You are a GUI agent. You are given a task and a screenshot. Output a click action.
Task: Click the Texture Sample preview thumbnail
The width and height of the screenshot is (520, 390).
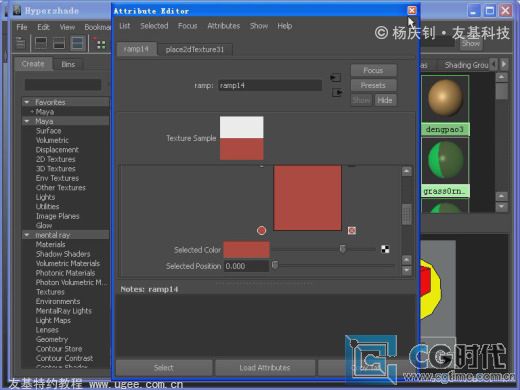pyautogui.click(x=242, y=138)
